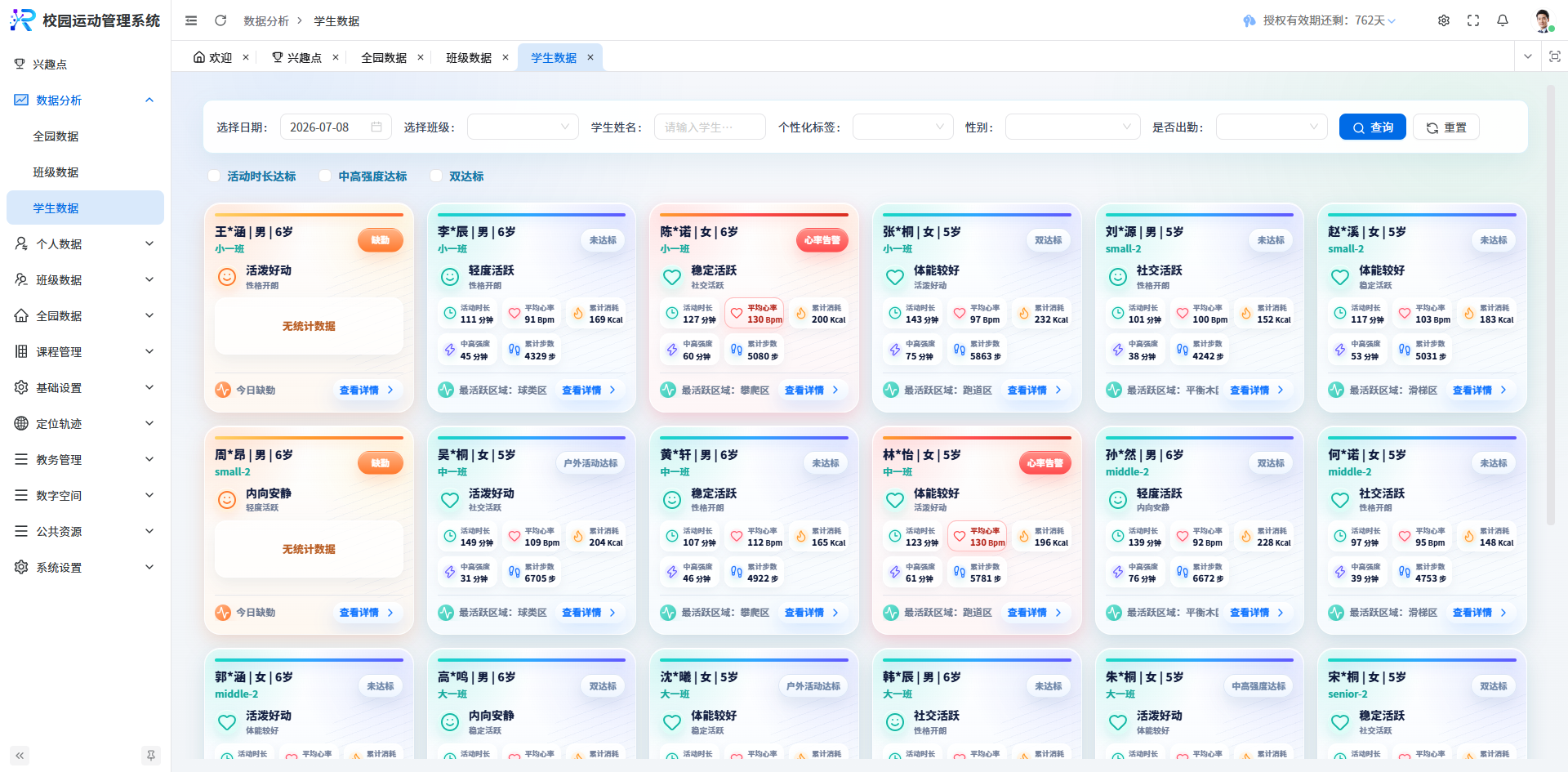Expand the 个人数据 sidebar menu
The width and height of the screenshot is (1568, 772).
[x=85, y=243]
